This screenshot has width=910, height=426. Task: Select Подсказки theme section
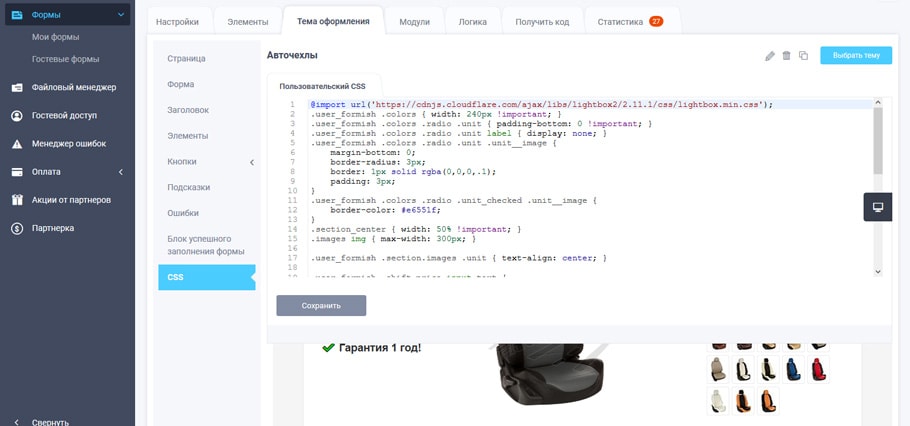189,187
